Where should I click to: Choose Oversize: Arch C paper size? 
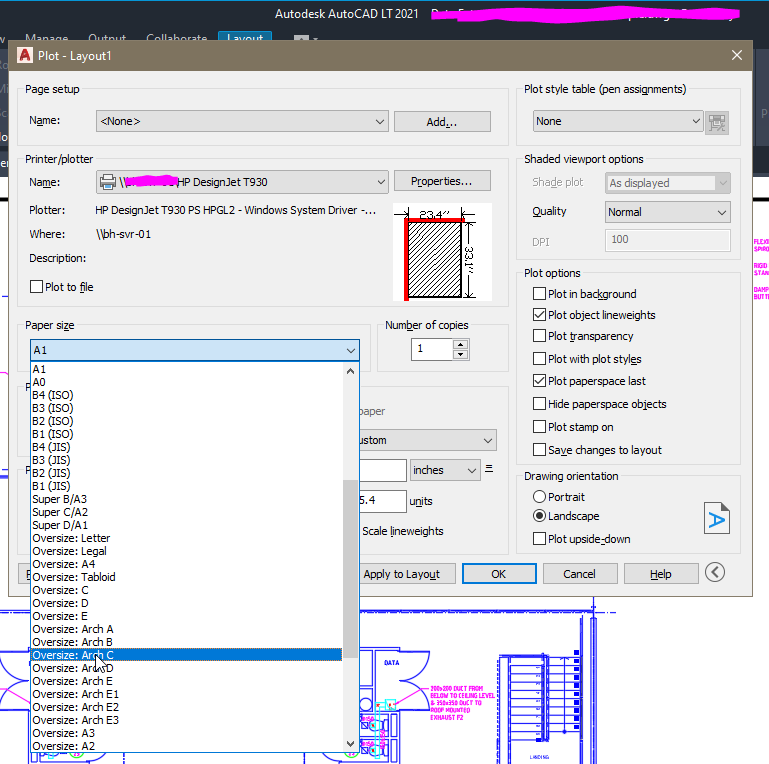click(186, 655)
